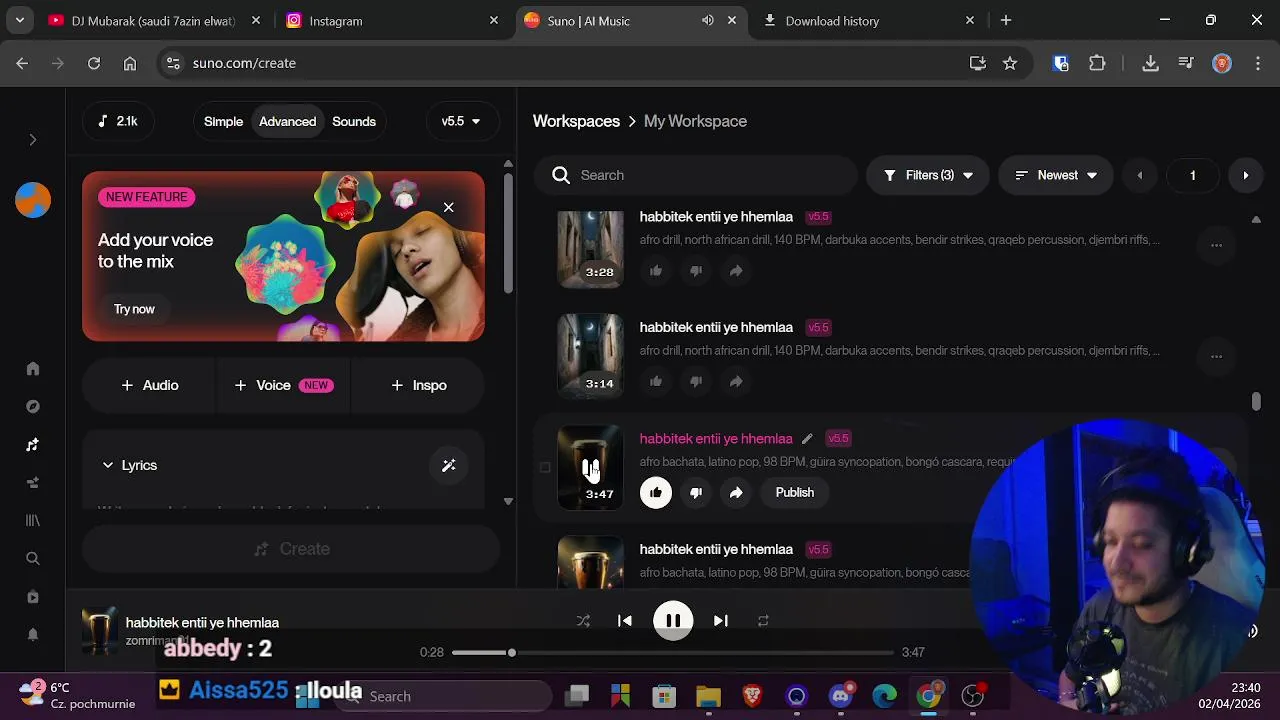Bookmark this page with the star icon
1280x720 pixels.
pyautogui.click(x=1010, y=63)
